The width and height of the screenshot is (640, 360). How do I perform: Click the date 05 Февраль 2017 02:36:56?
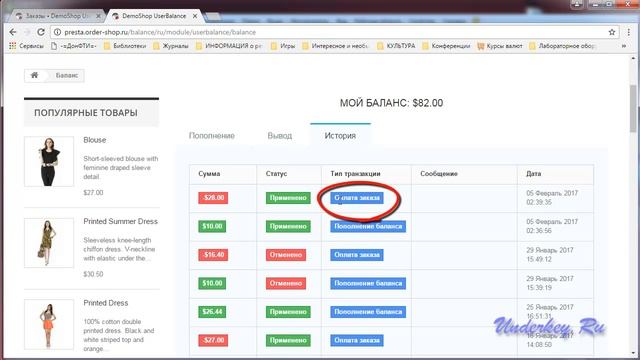click(552, 226)
